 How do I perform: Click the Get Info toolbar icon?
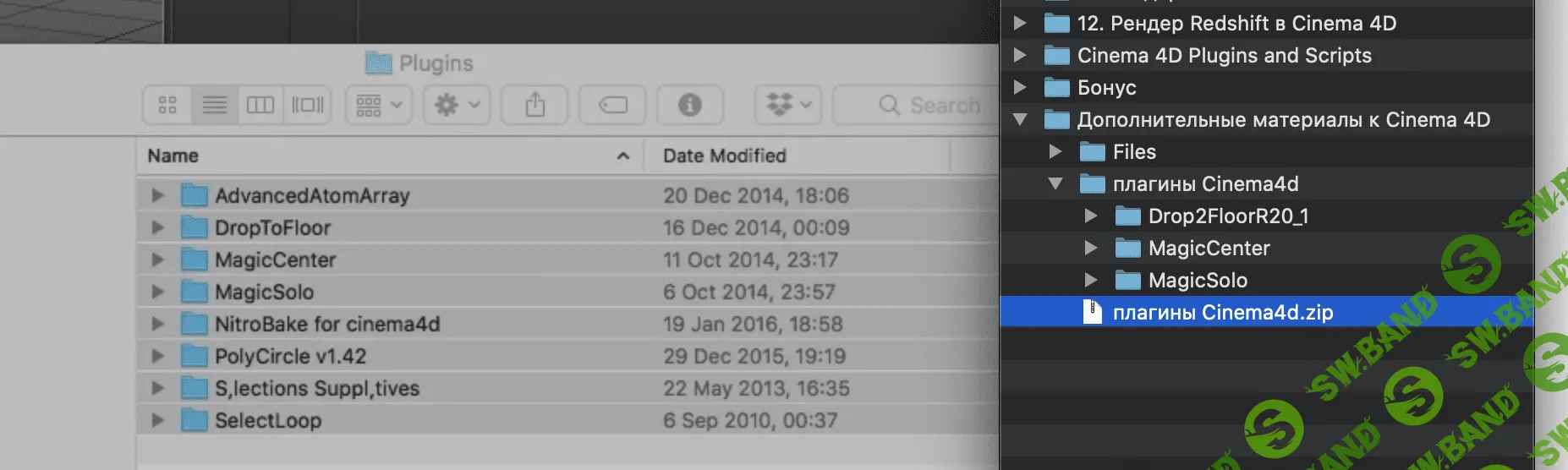690,105
